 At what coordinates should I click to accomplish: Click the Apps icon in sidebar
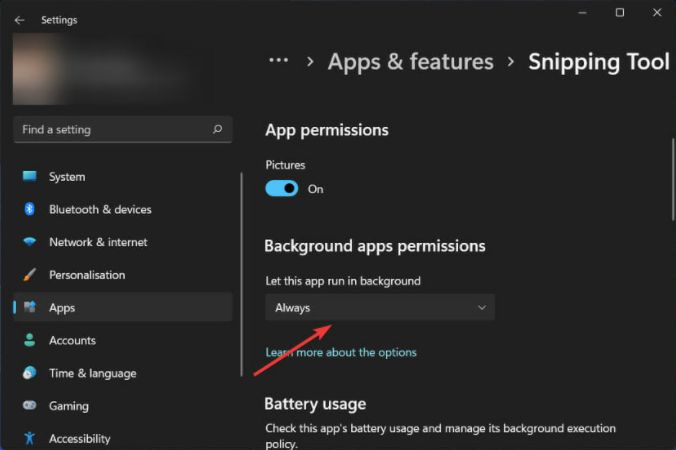[30, 307]
